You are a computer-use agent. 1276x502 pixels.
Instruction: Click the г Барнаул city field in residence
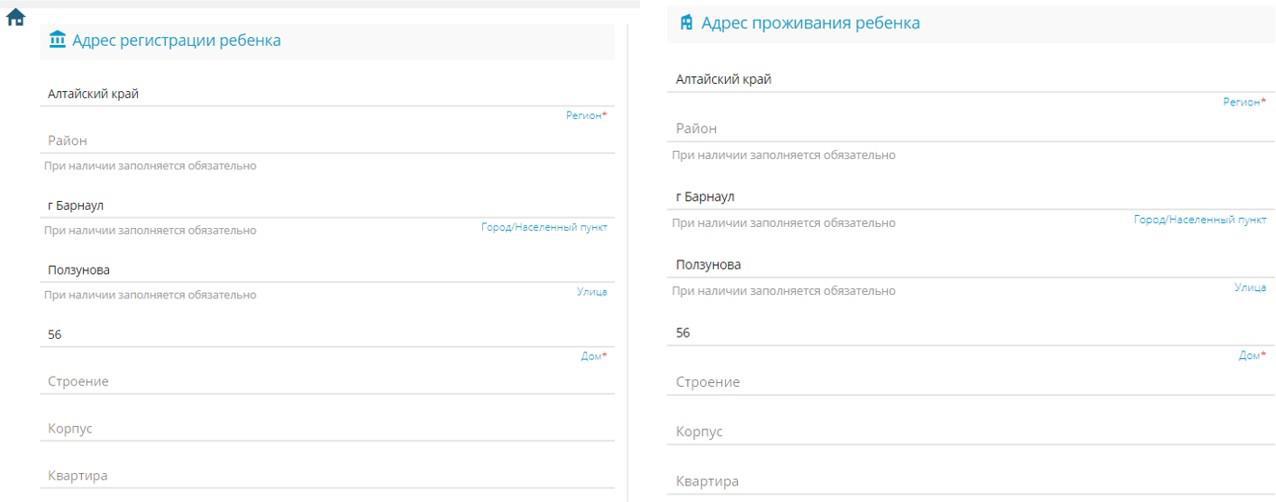pos(971,197)
